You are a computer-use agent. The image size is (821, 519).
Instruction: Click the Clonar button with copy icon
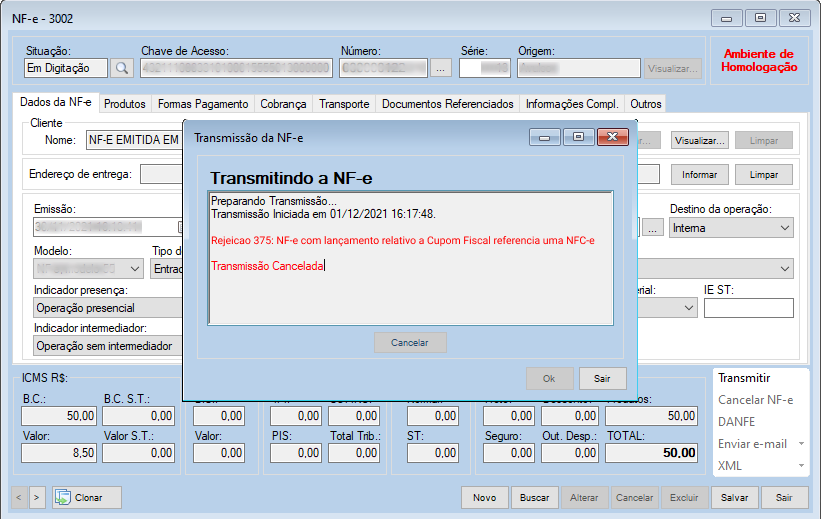87,497
